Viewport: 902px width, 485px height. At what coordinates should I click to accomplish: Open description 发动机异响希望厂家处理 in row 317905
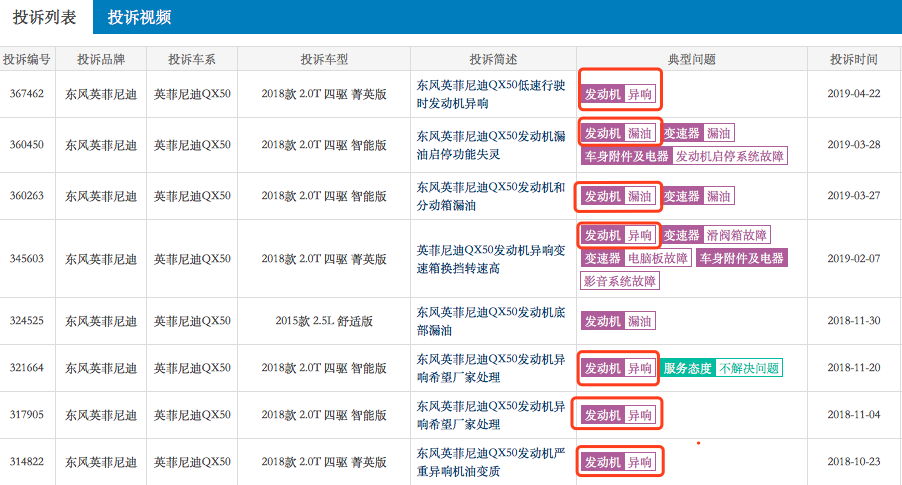coord(491,415)
